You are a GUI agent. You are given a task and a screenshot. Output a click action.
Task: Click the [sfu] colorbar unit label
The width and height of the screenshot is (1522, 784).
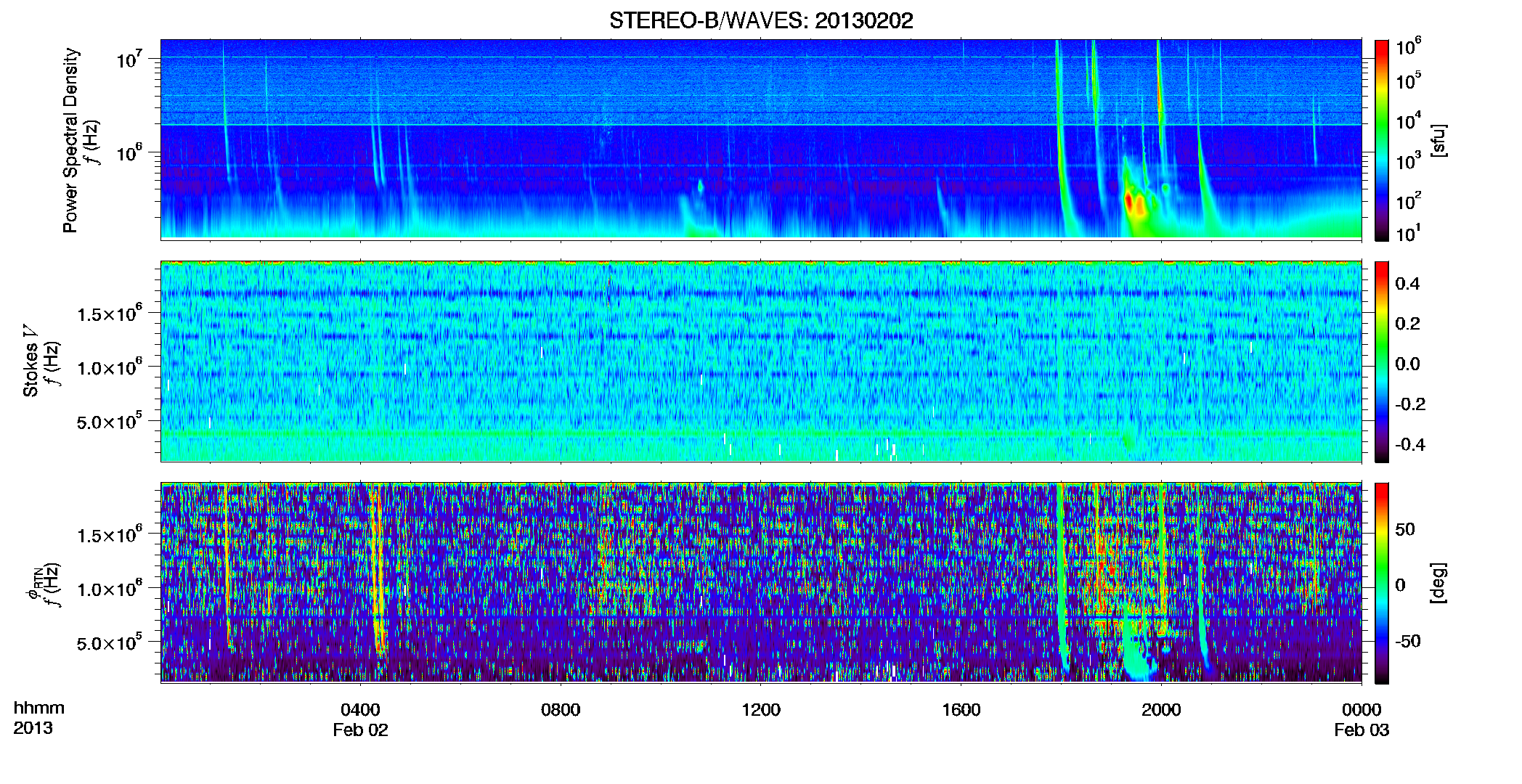pyautogui.click(x=1438, y=140)
